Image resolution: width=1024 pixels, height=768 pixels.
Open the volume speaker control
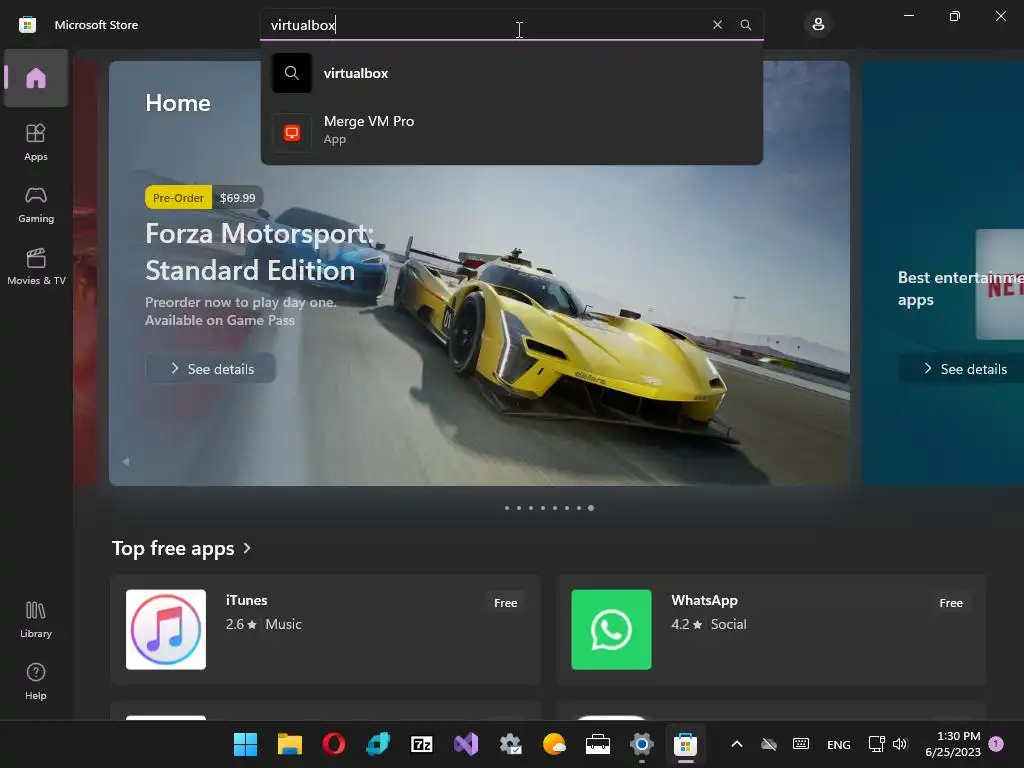pyautogui.click(x=901, y=744)
